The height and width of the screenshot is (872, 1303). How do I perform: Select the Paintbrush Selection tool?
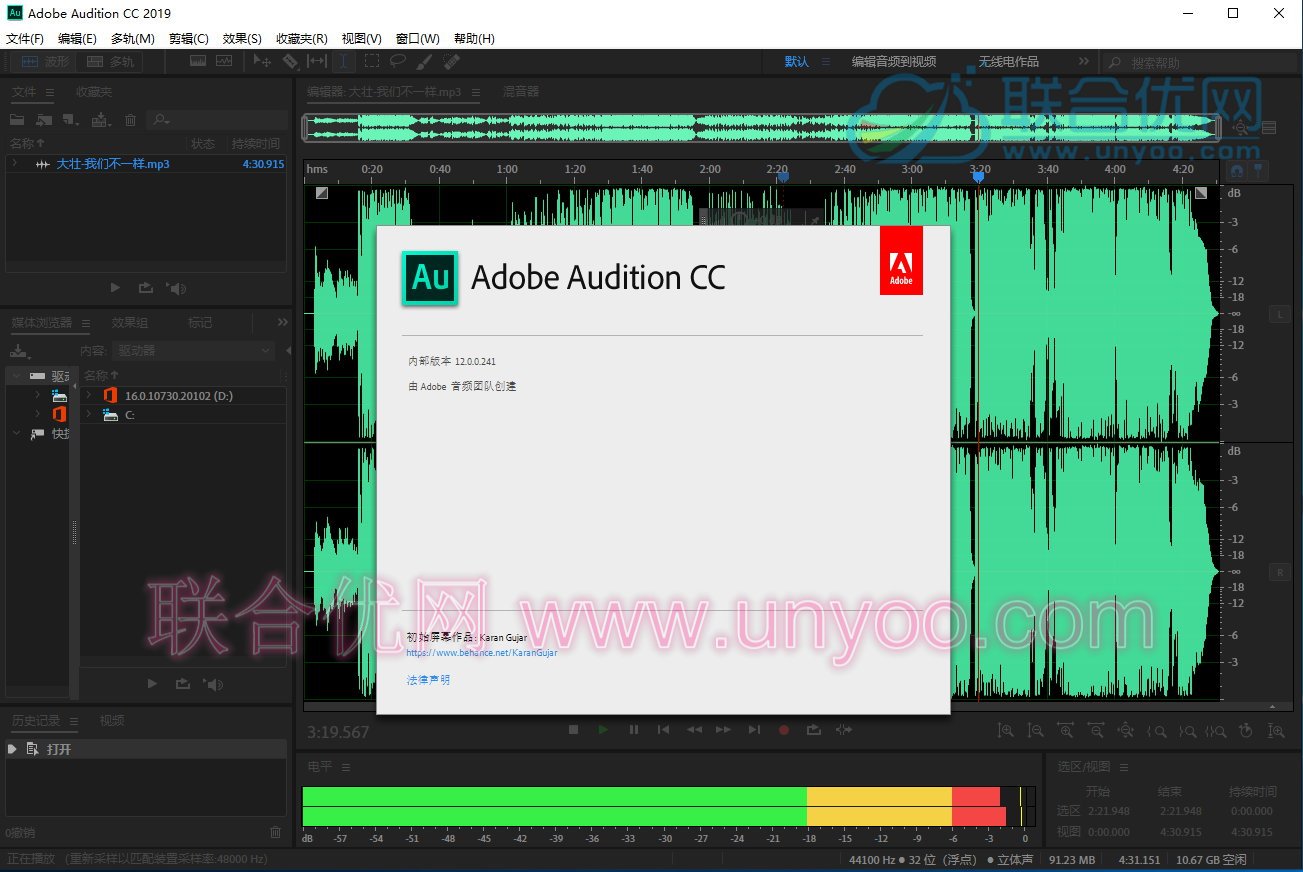(424, 62)
